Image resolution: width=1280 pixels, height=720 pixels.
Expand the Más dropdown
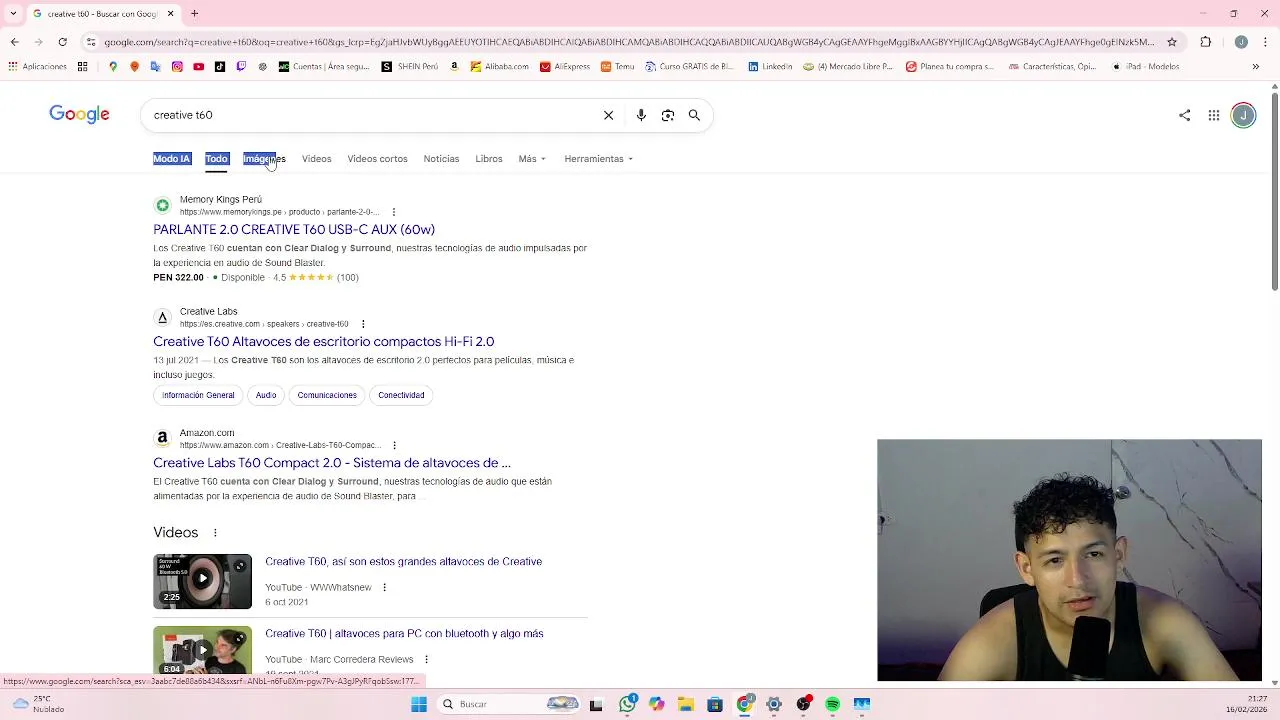[532, 159]
